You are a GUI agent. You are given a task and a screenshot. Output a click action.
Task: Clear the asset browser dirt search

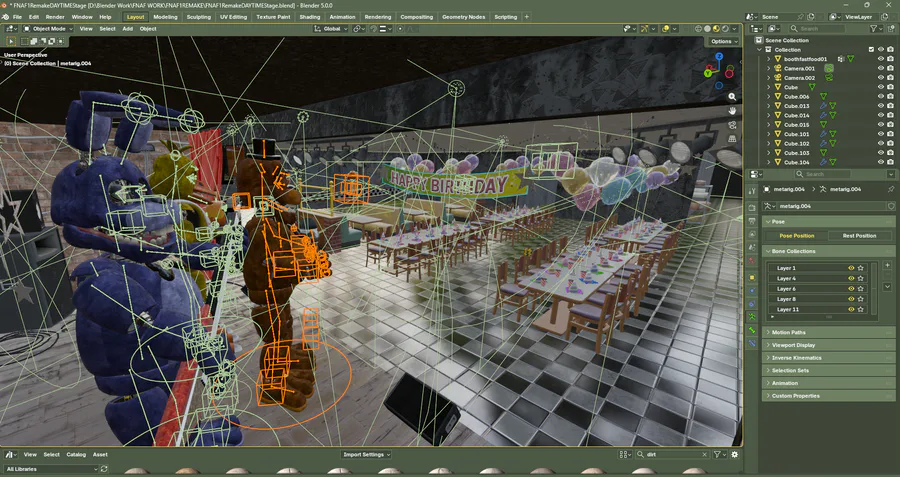[705, 455]
